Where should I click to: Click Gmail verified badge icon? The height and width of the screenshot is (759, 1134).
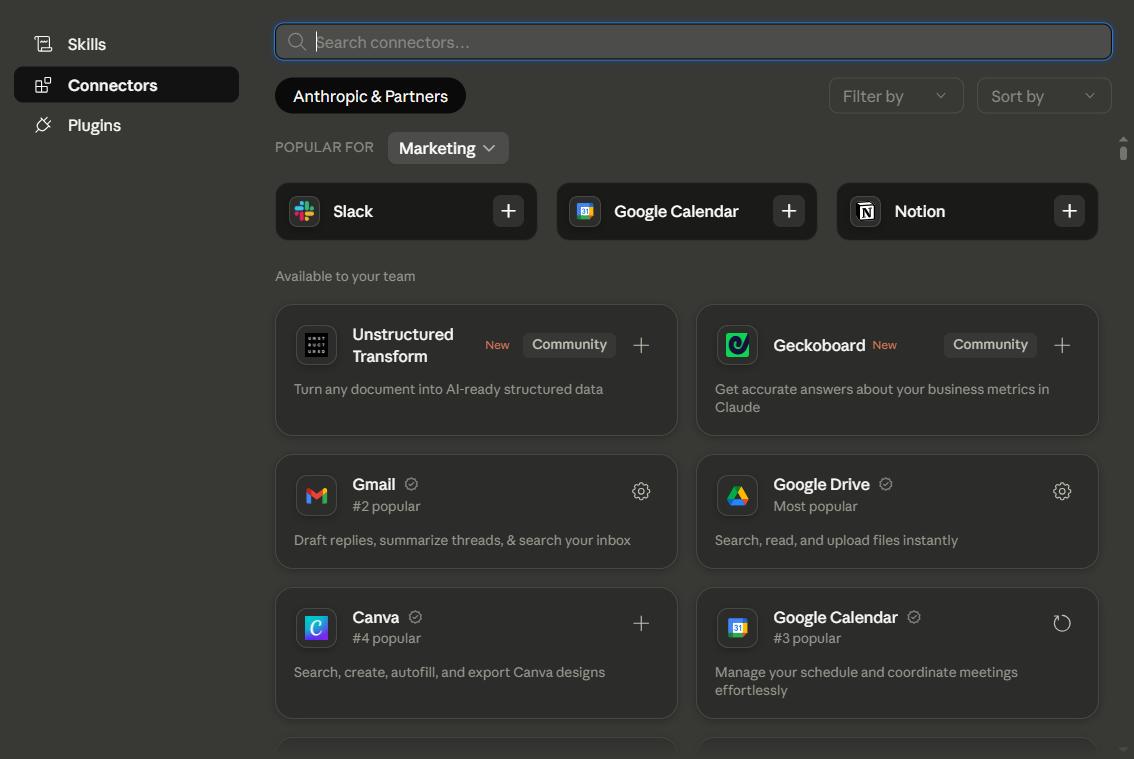click(x=412, y=484)
